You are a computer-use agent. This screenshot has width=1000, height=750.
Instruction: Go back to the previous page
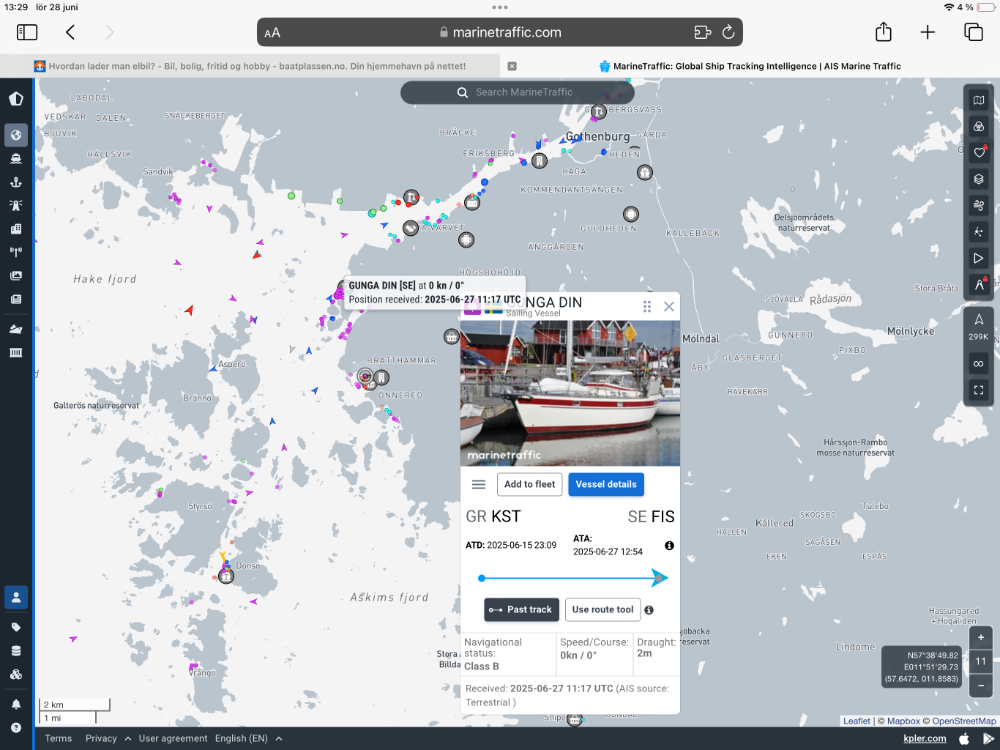pyautogui.click(x=70, y=33)
